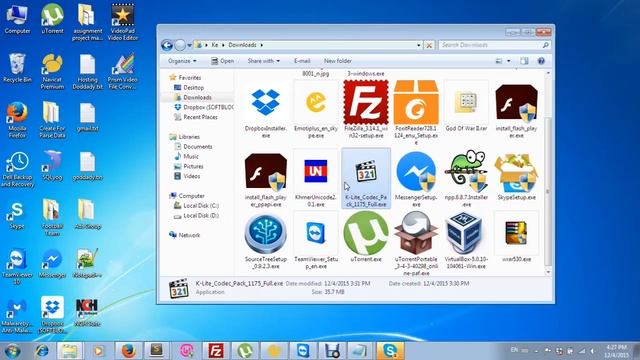The height and width of the screenshot is (360, 640).
Task: Open FileZilla from the taskbar
Action: (216, 351)
